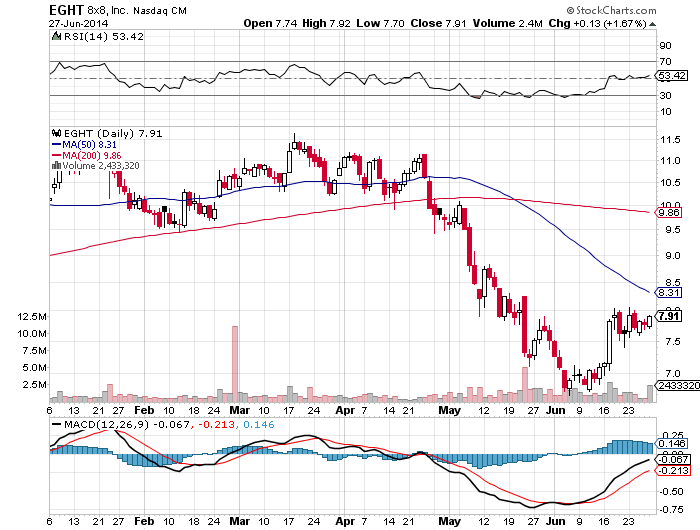The image size is (700, 530).
Task: Click the 11.5 price axis label
Action: pyautogui.click(x=671, y=140)
